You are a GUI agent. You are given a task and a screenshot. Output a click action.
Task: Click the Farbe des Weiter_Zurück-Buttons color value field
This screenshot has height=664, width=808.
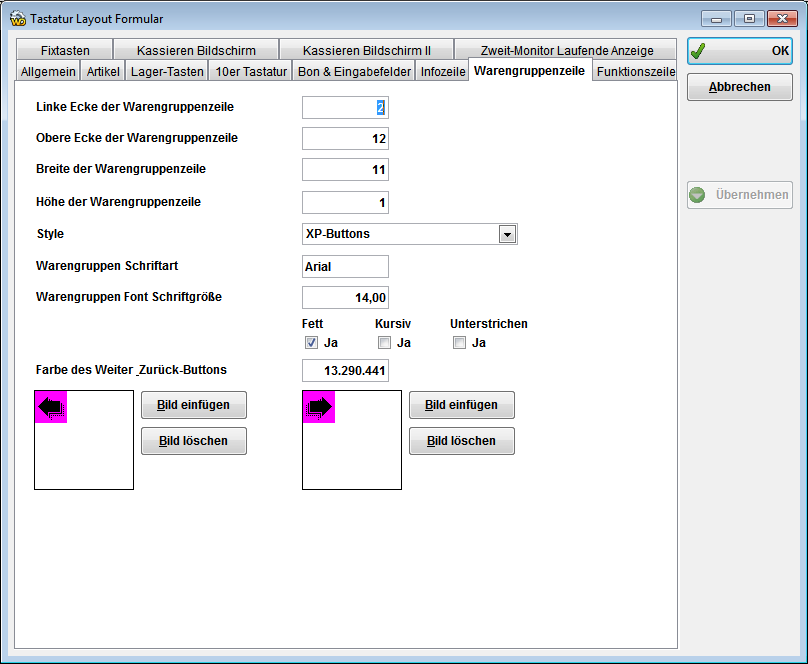coord(345,370)
